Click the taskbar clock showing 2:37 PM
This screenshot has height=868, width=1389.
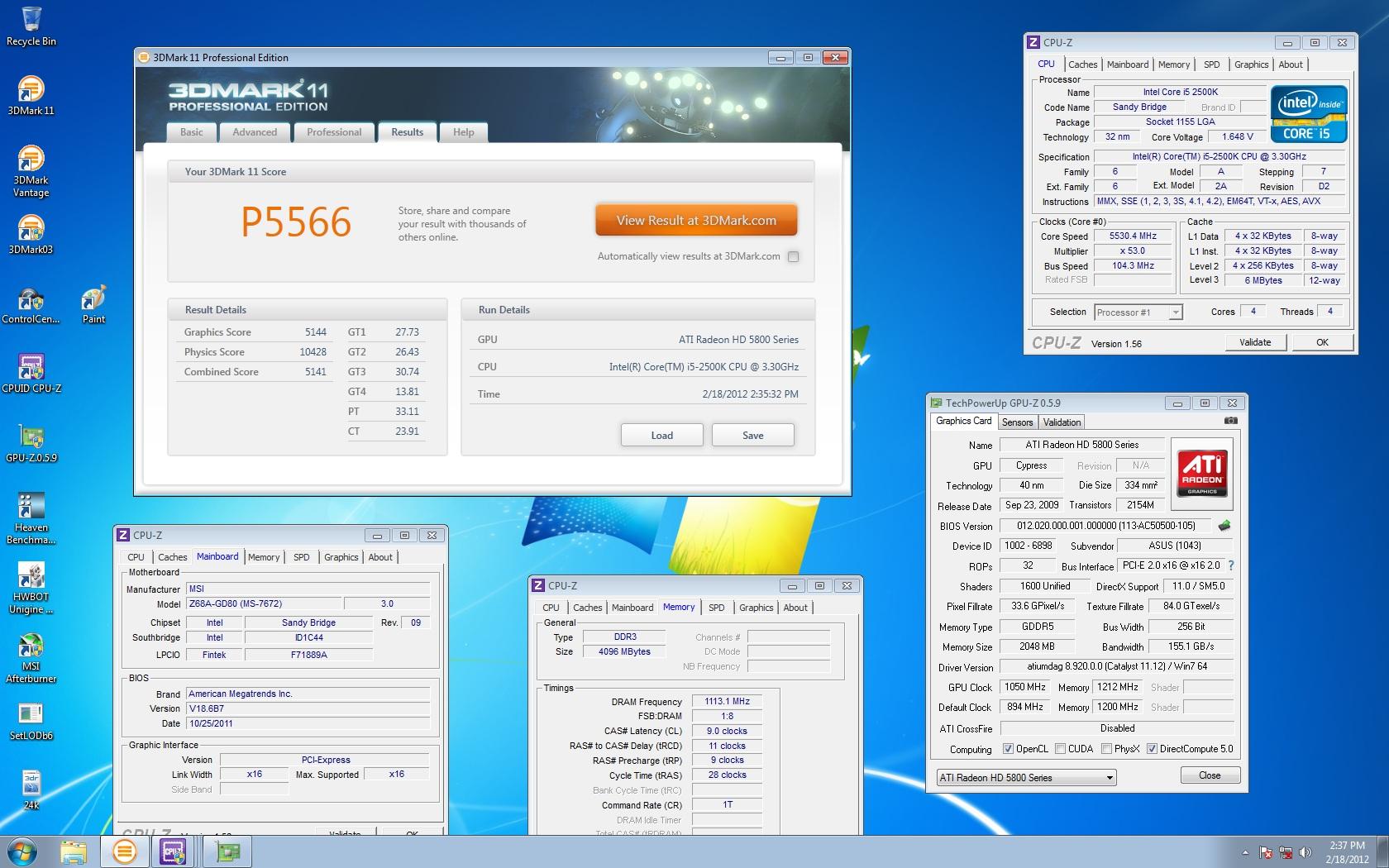tap(1347, 852)
